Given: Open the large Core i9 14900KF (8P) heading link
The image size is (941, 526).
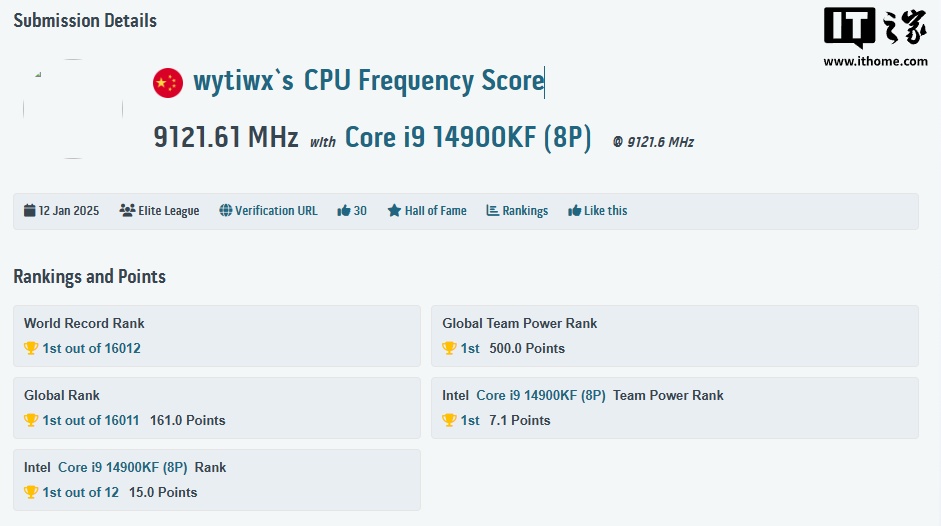Looking at the screenshot, I should 468,137.
